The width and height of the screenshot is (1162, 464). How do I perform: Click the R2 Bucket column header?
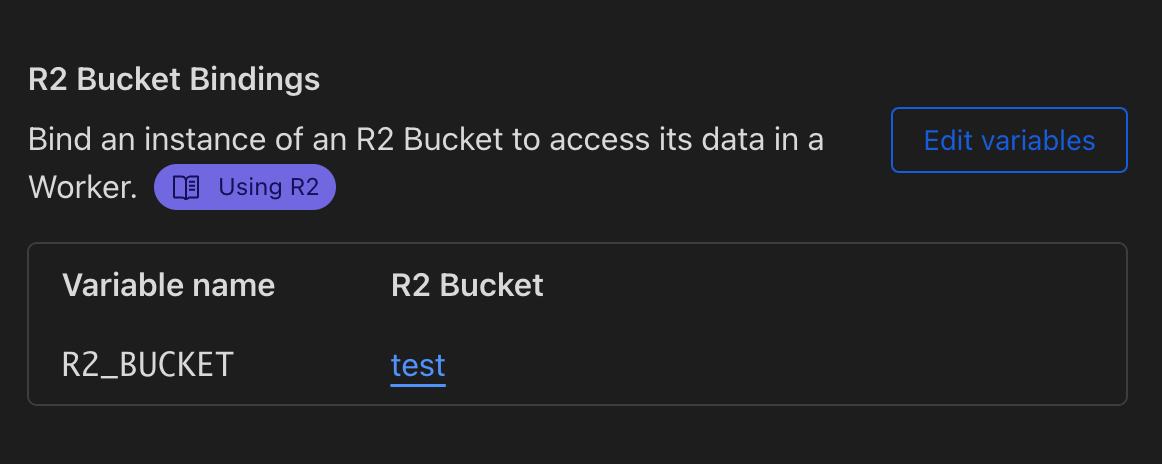[467, 286]
